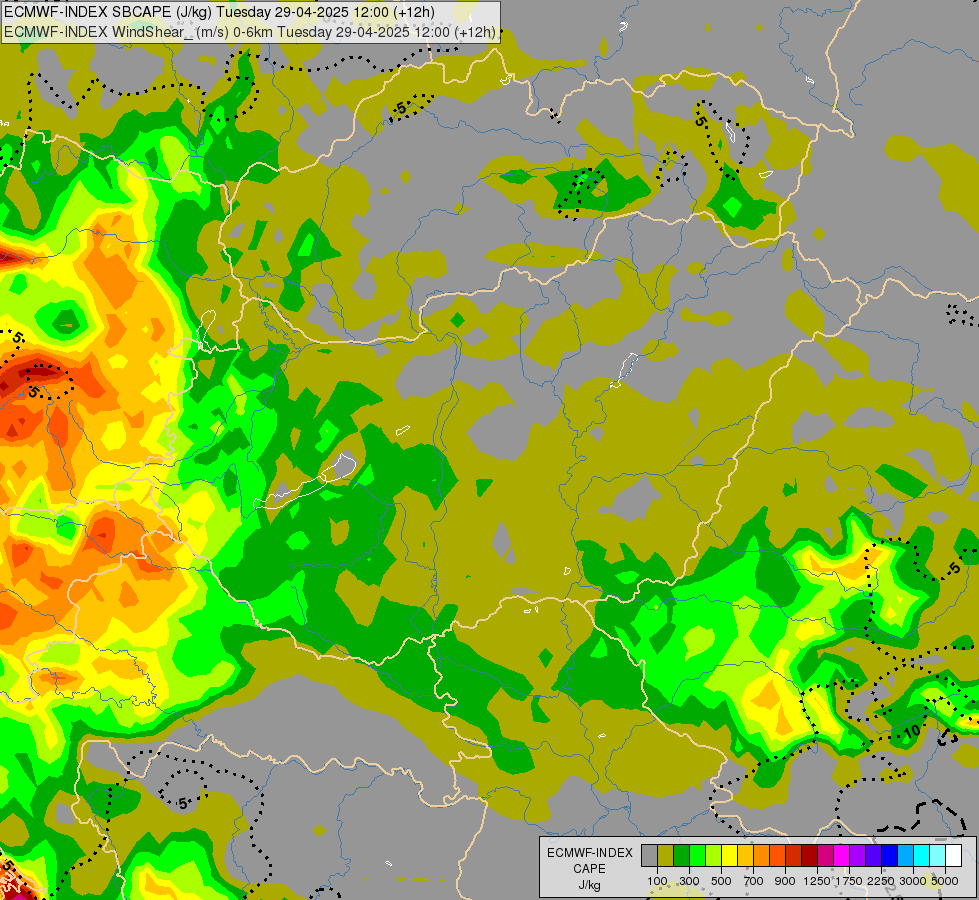Image resolution: width=979 pixels, height=900 pixels.
Task: Click the 500 legend value label
Action: (x=721, y=881)
